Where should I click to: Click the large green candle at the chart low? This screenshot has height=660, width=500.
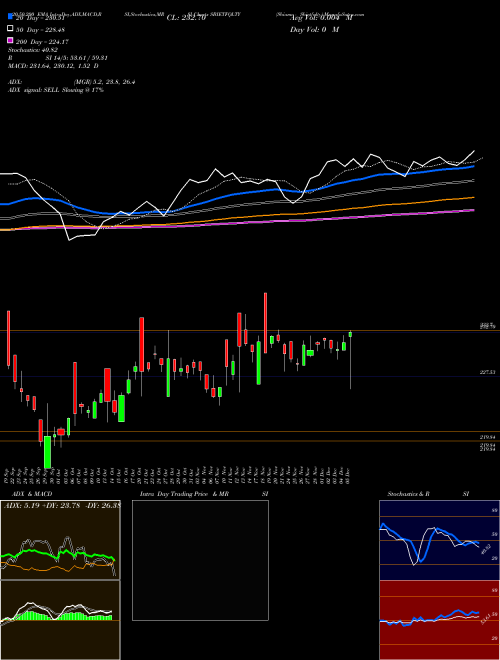tap(48, 452)
